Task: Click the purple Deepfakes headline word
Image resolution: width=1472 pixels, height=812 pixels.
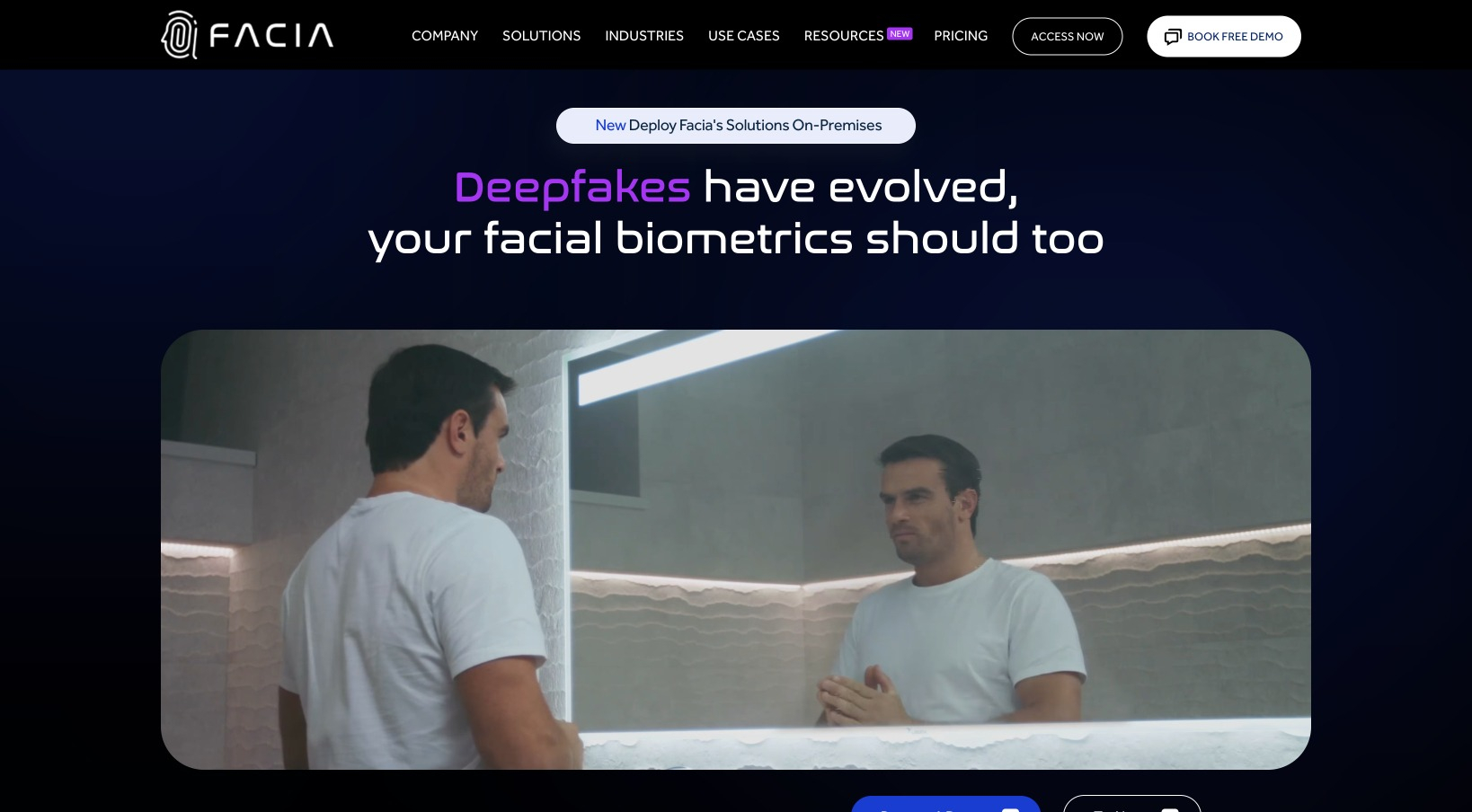Action: click(572, 188)
